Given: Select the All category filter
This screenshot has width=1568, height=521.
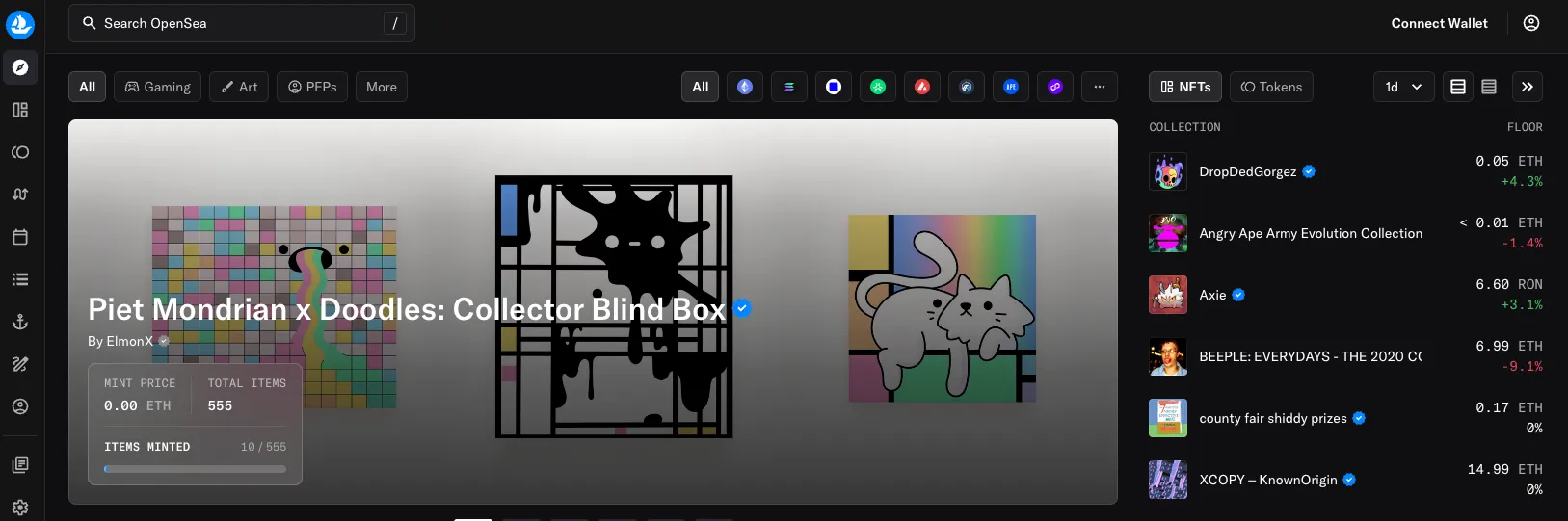Looking at the screenshot, I should 87,87.
